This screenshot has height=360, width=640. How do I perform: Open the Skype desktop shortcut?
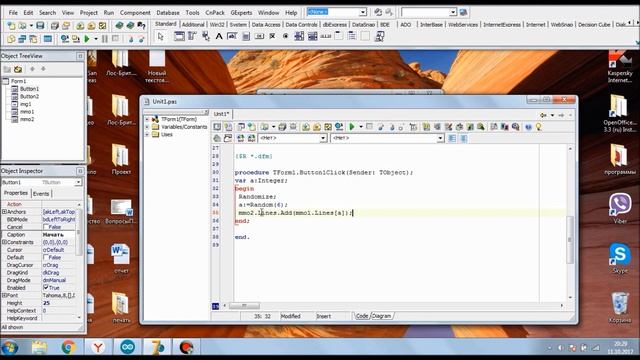click(x=620, y=258)
